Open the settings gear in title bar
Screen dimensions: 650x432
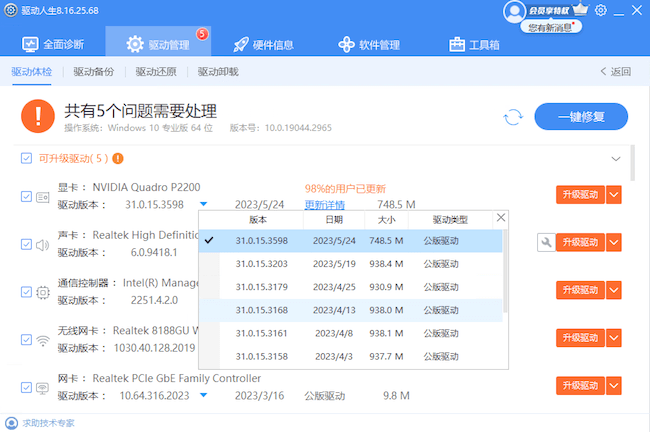pos(600,10)
